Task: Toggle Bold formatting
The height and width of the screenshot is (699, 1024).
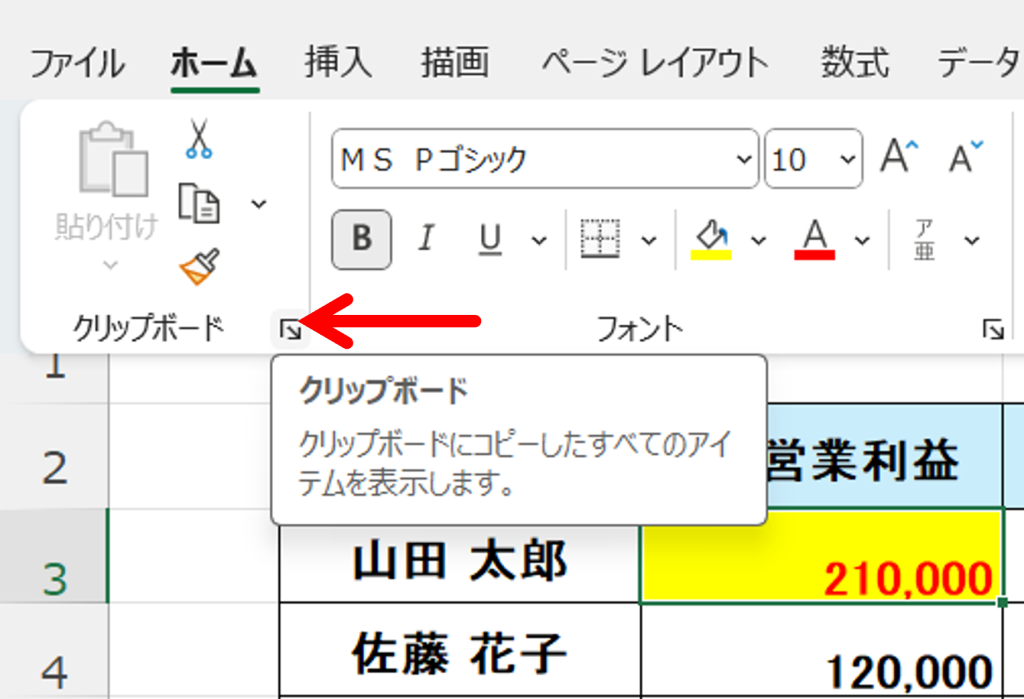Action: point(361,240)
